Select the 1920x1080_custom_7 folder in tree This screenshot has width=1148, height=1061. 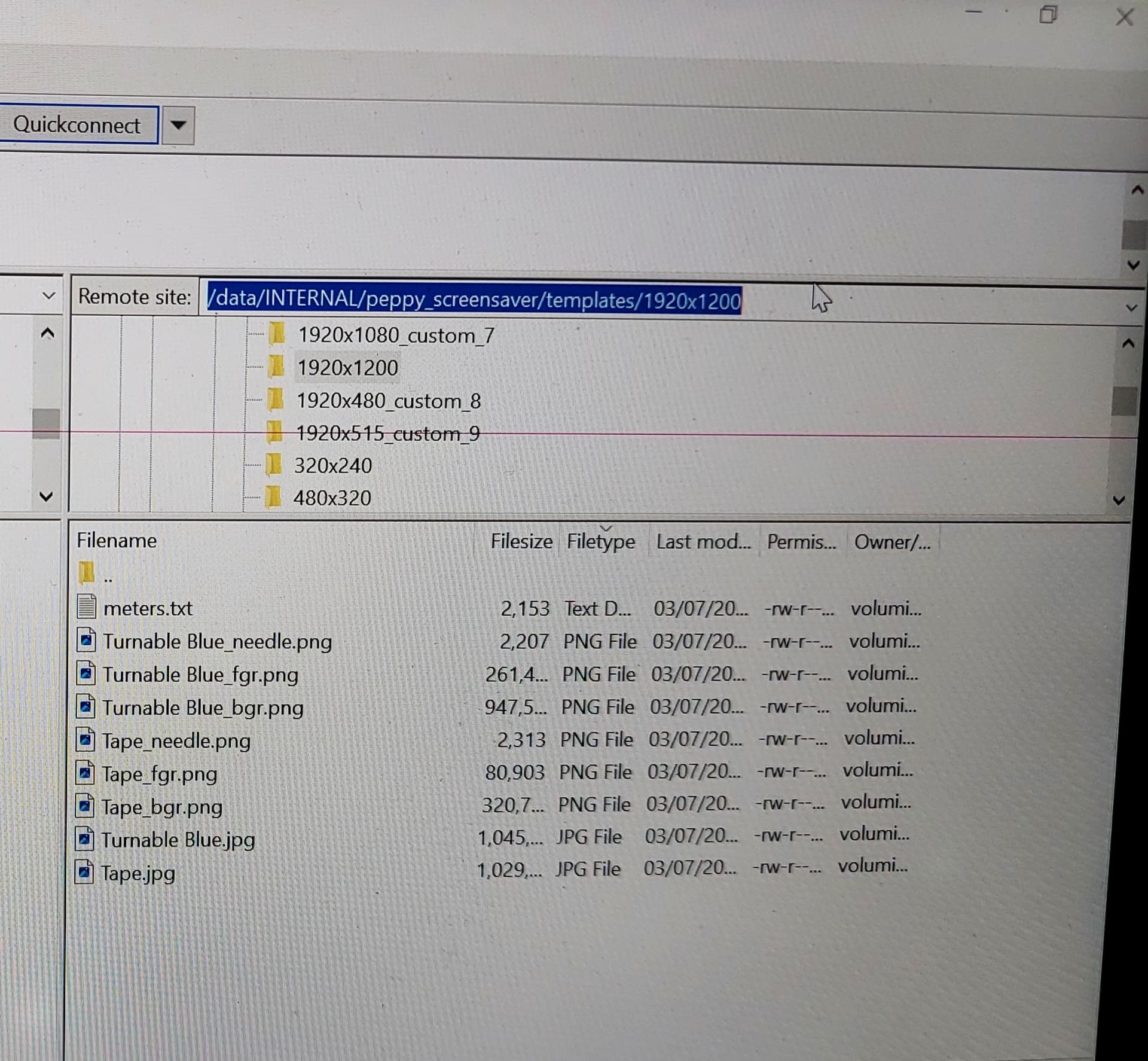[x=396, y=336]
